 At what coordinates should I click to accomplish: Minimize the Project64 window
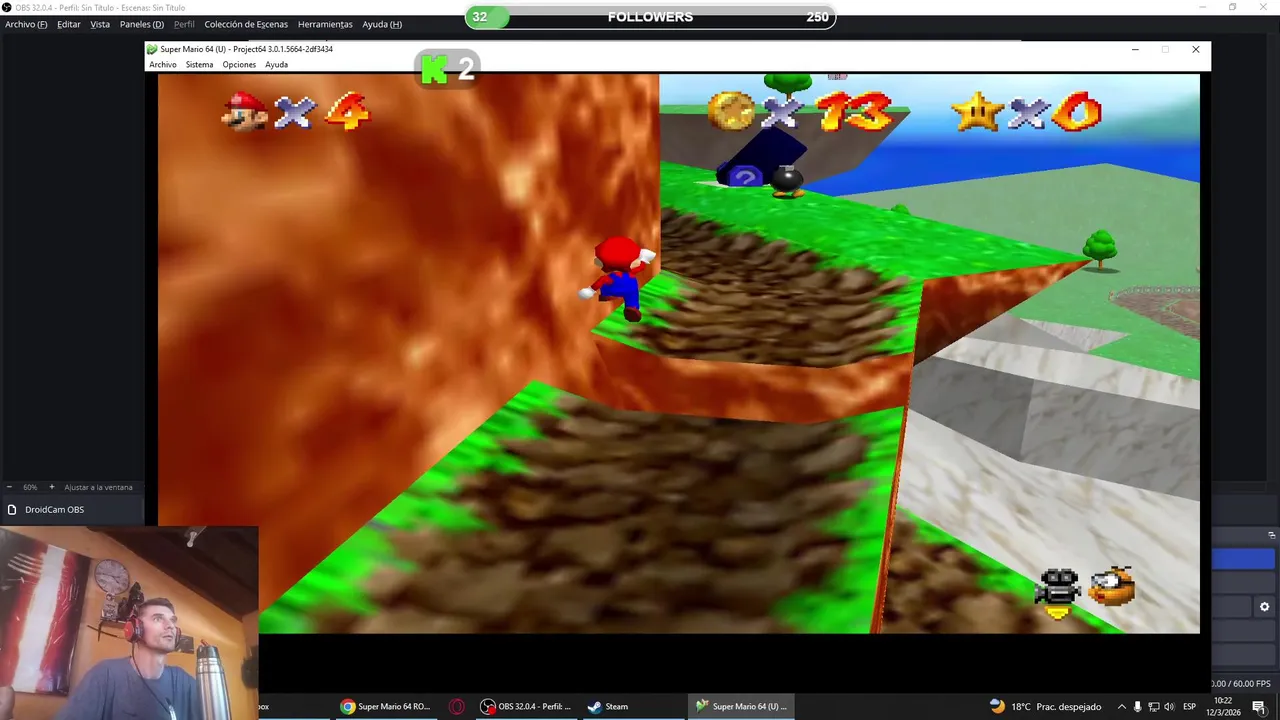1135,49
